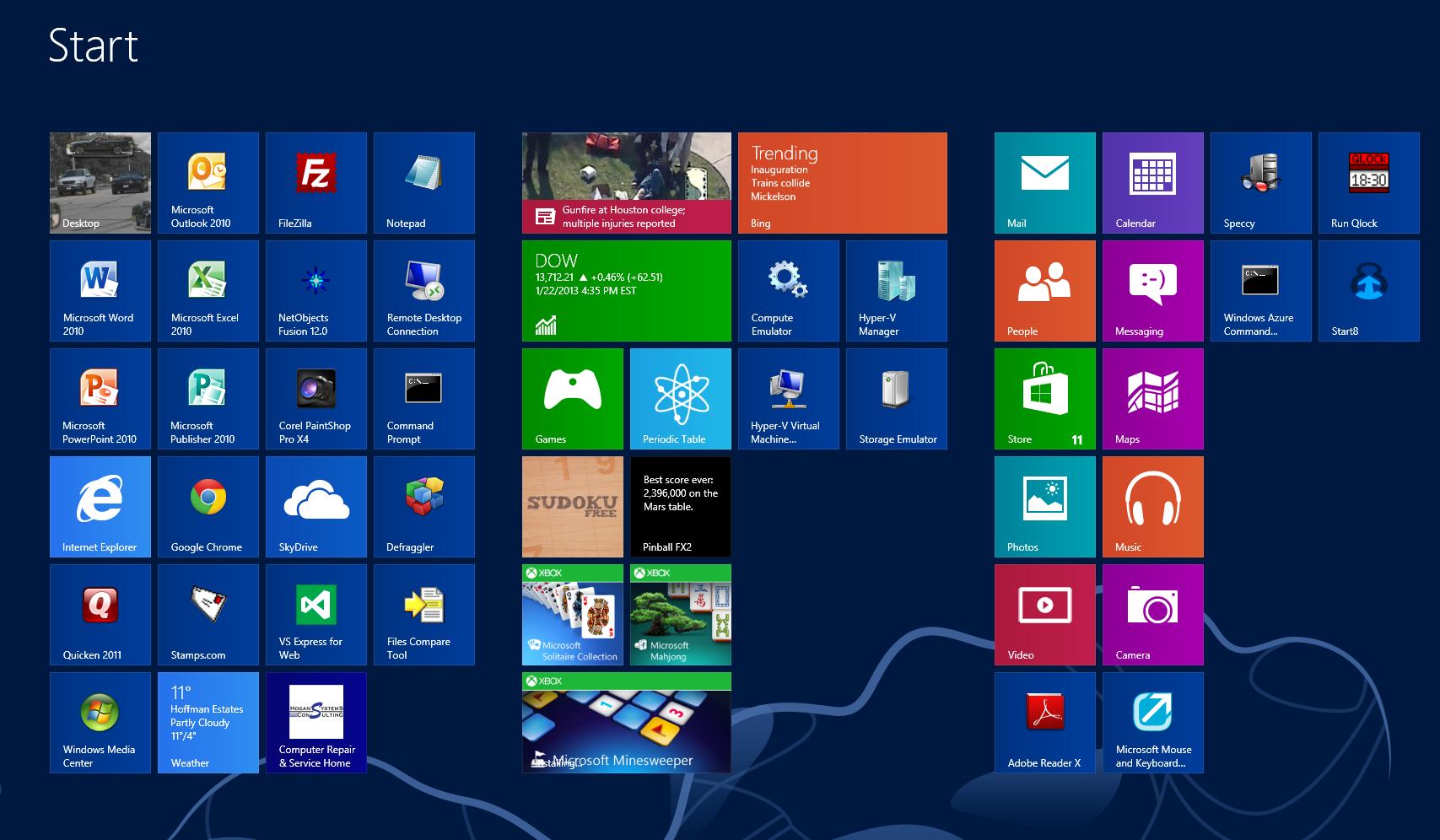Start Corel PaintShop Pro X4
The height and width of the screenshot is (840, 1440).
click(316, 398)
